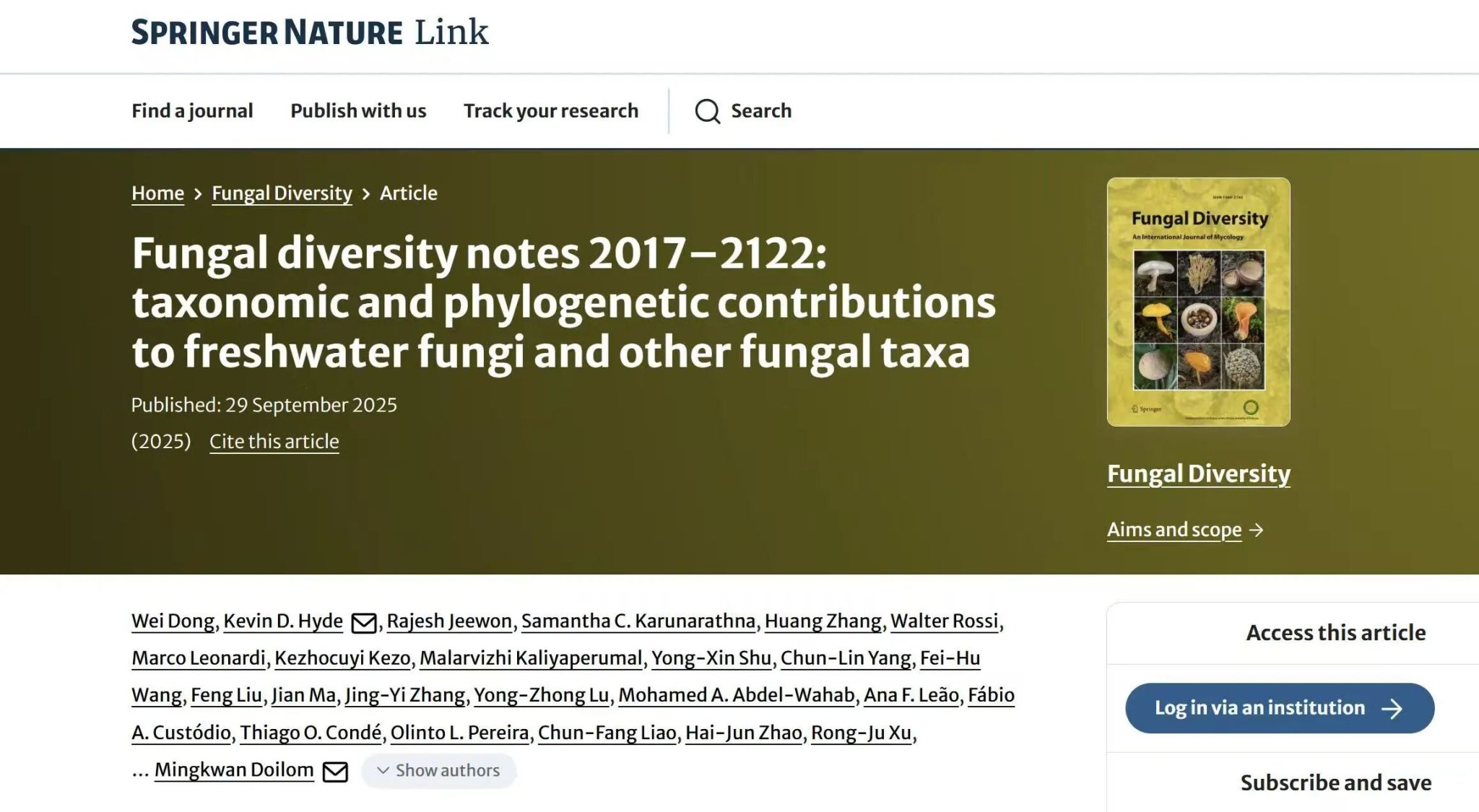Screen dimensions: 1479x812
Task: Click the Search magnifier icon
Action: [707, 111]
